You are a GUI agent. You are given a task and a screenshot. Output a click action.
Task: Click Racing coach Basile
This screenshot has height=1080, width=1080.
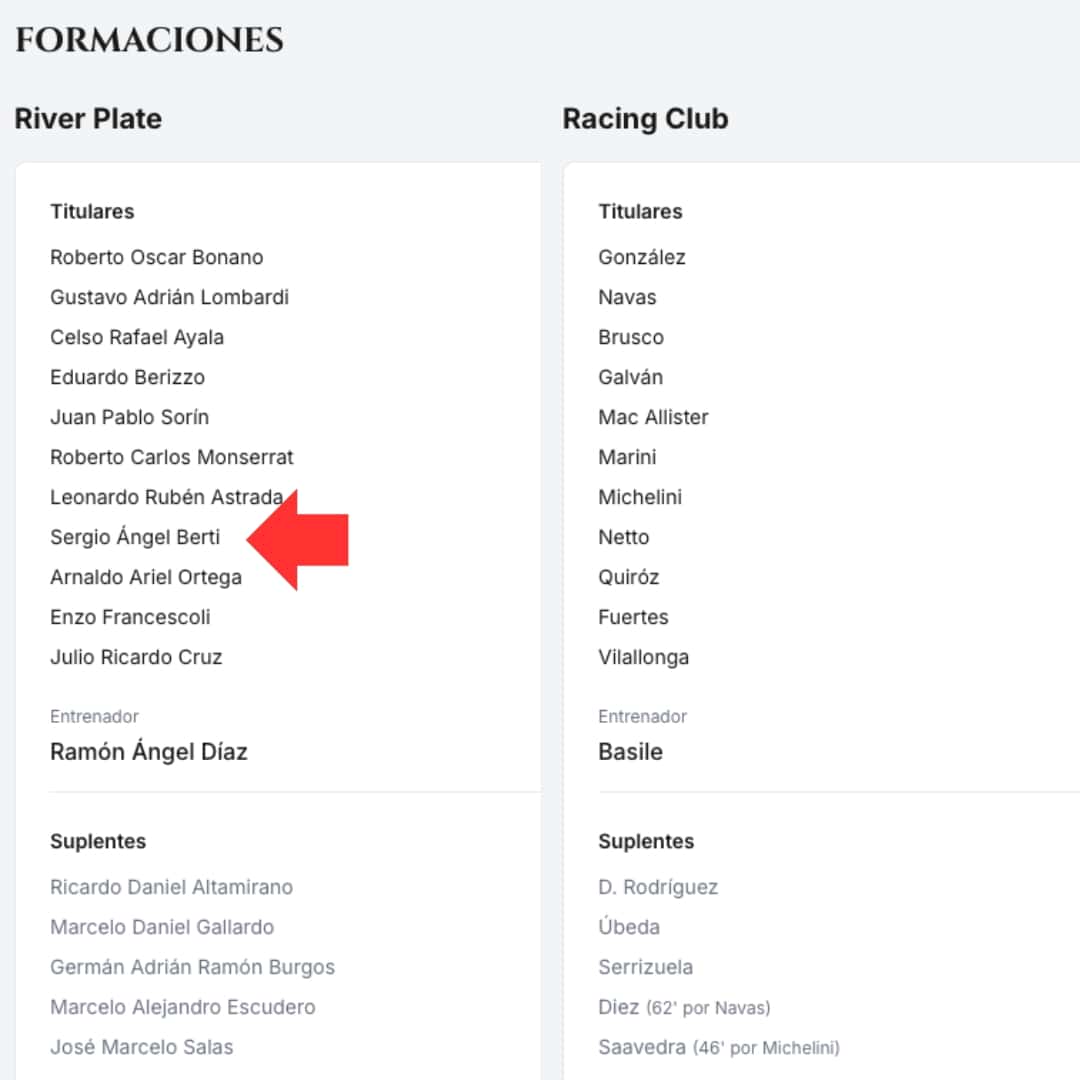pos(630,752)
